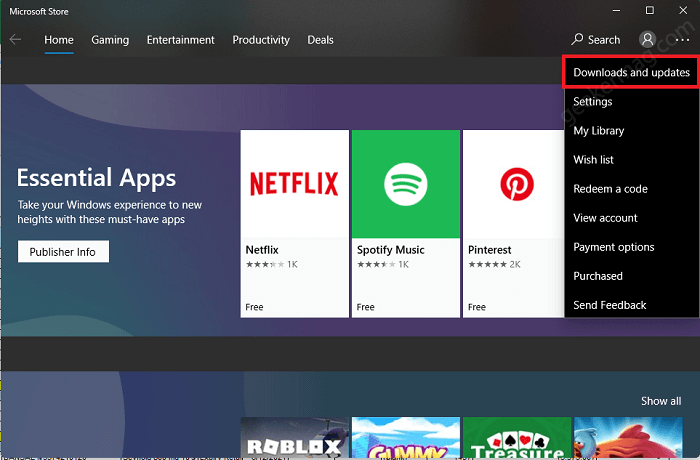The image size is (700, 460).
Task: Click the Show all link
Action: [661, 401]
